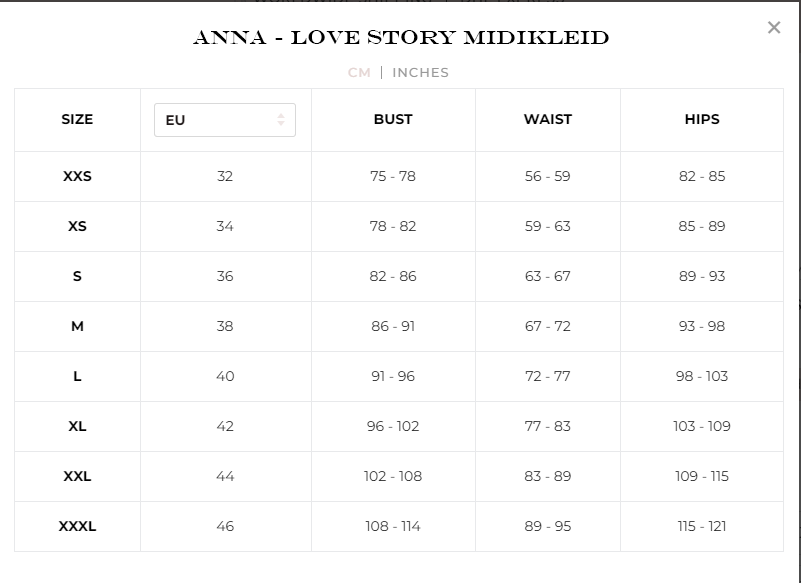Click size S in the chart
Screen dimensions: 801x583
tap(77, 276)
